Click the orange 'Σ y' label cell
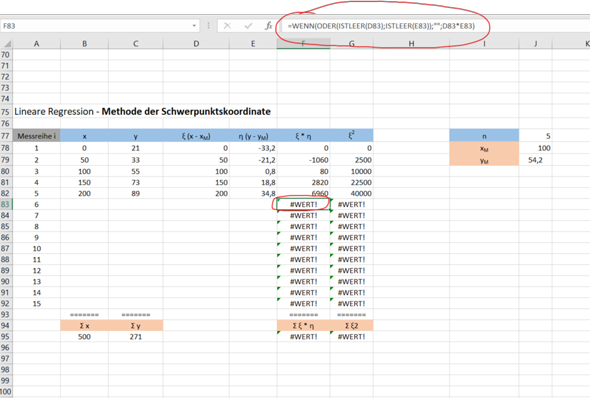Image resolution: width=590 pixels, height=398 pixels. (135, 325)
